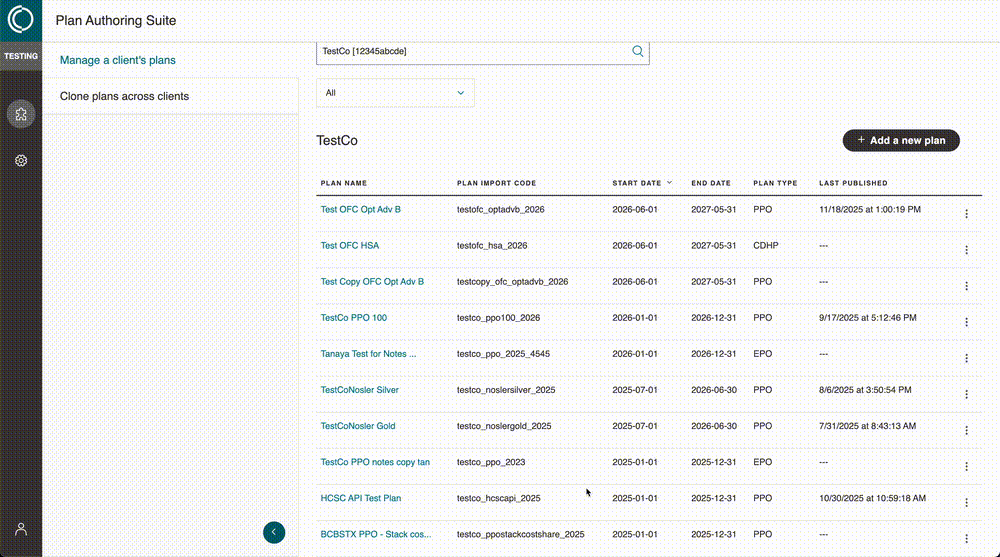Open the TestCo PPO notes copy tan link

tap(375, 462)
